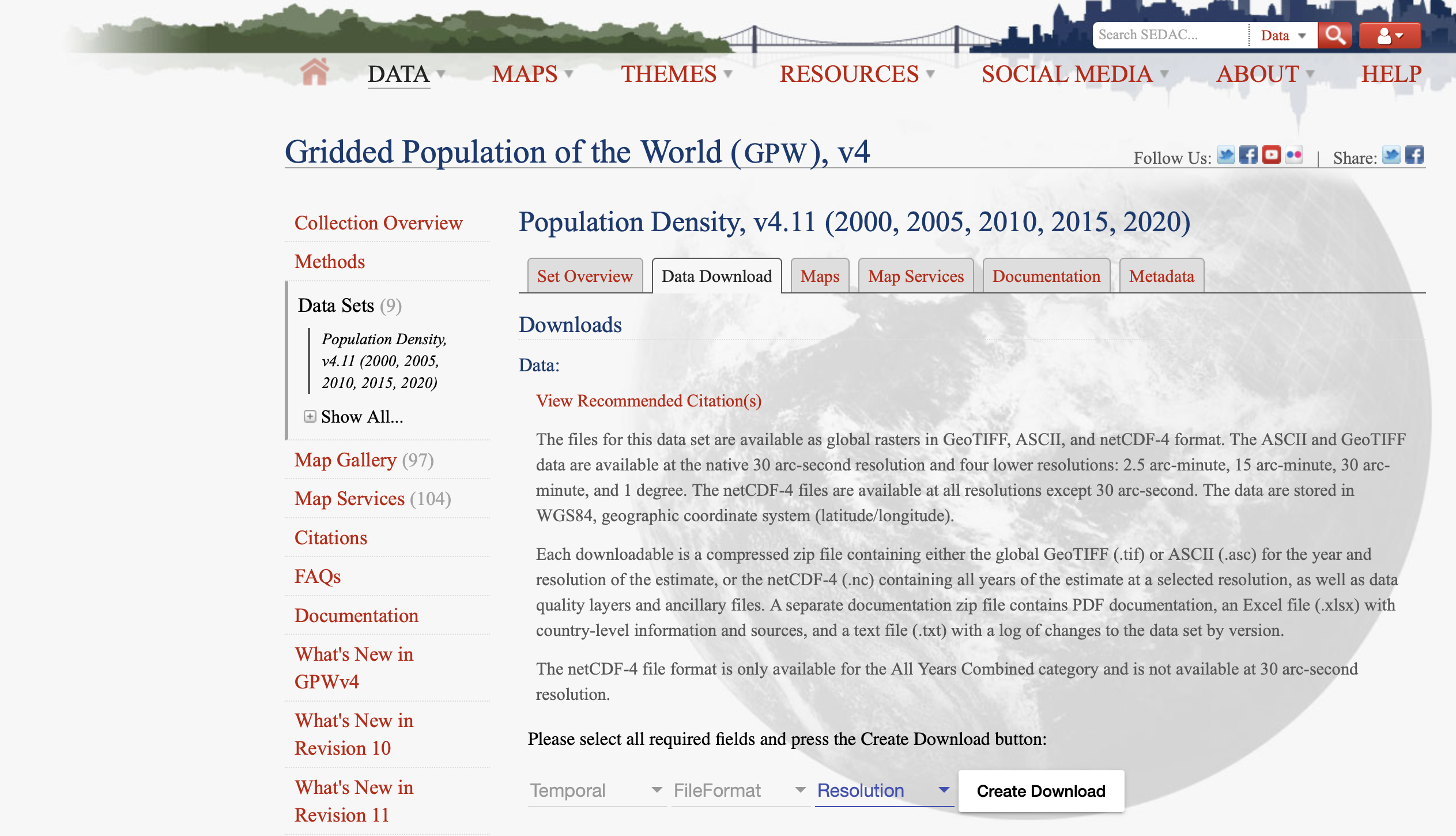Image resolution: width=1456 pixels, height=836 pixels.
Task: Click the Search SEDAC input field
Action: click(1170, 35)
